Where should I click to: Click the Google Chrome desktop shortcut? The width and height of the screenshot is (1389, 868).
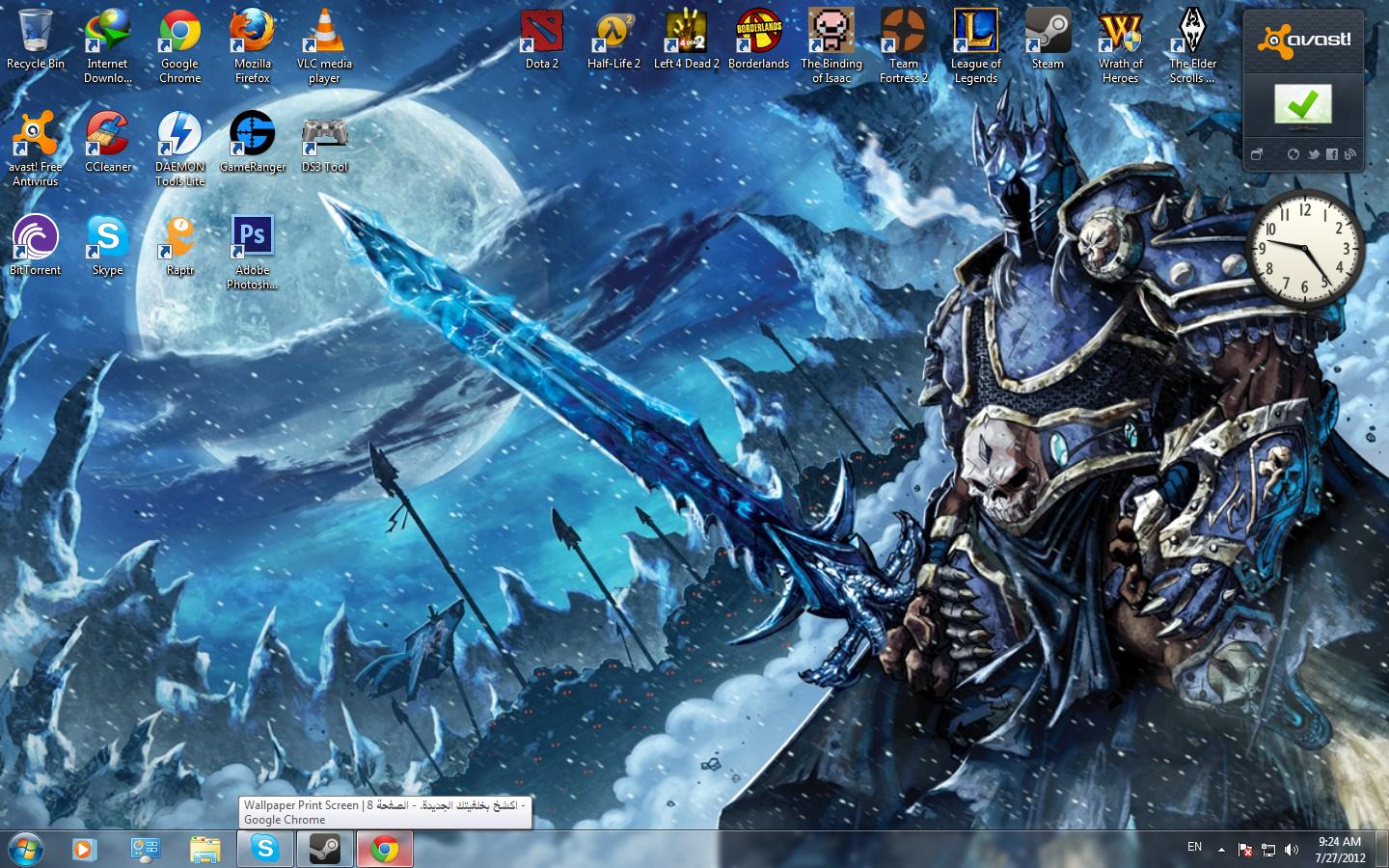(179, 47)
